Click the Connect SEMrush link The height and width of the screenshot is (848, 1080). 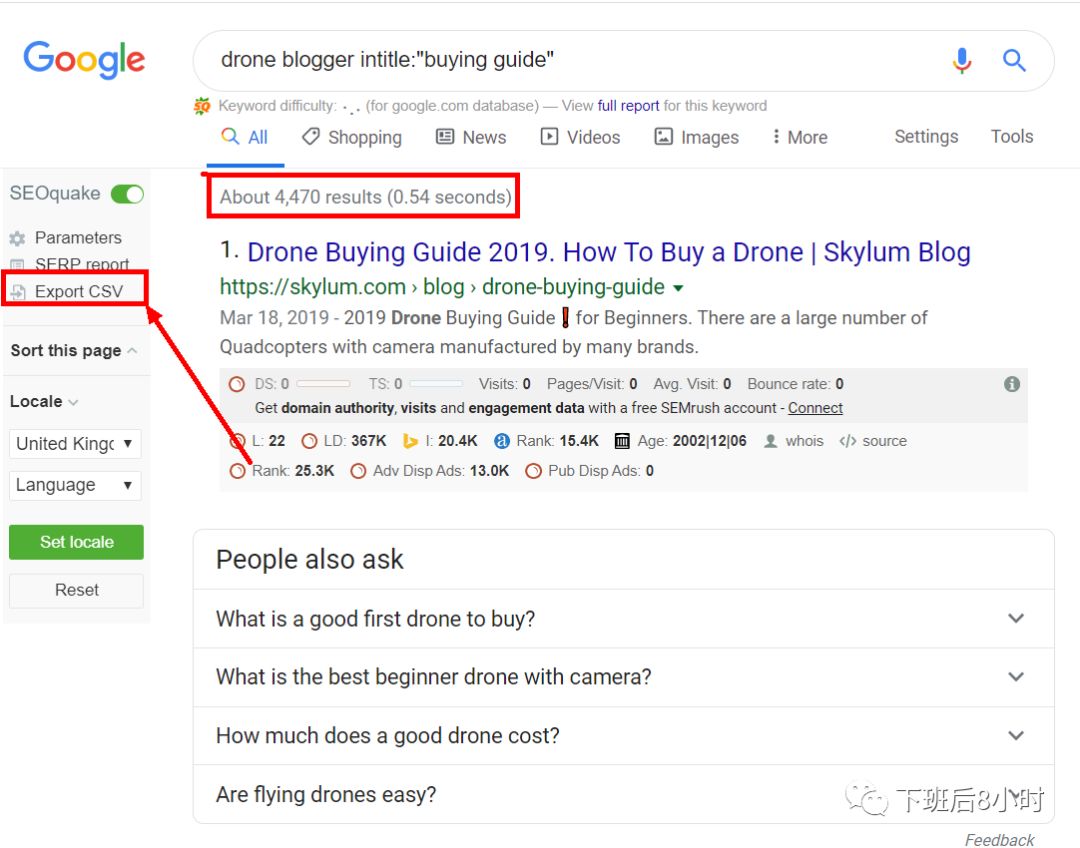[x=816, y=408]
